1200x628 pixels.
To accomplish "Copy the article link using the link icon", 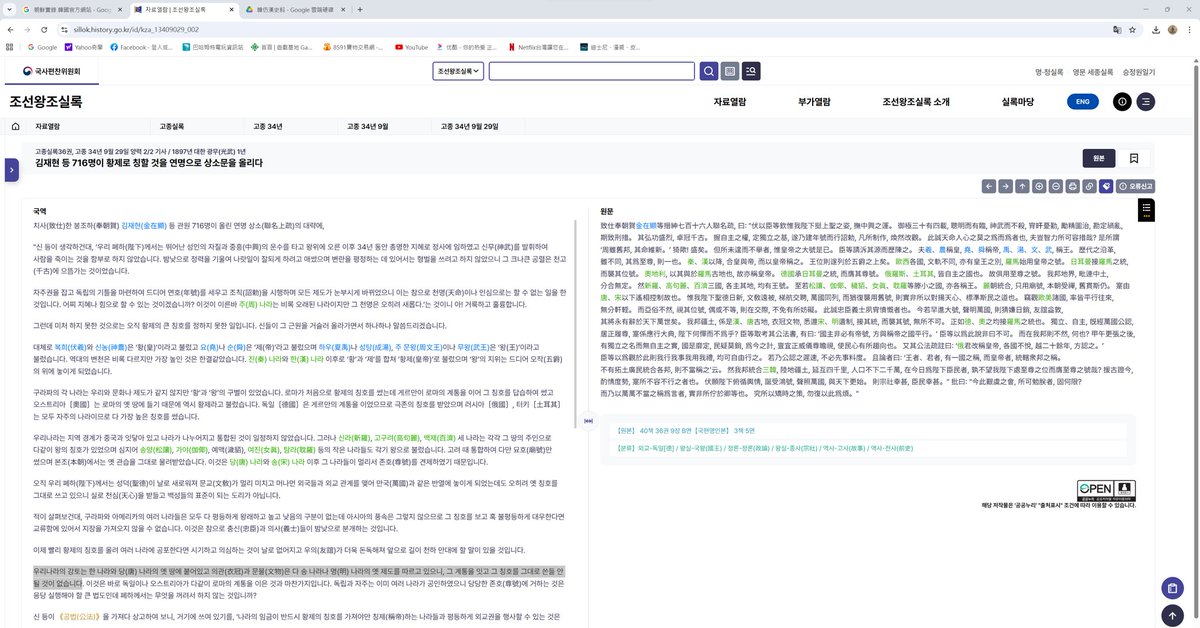I will point(1089,186).
